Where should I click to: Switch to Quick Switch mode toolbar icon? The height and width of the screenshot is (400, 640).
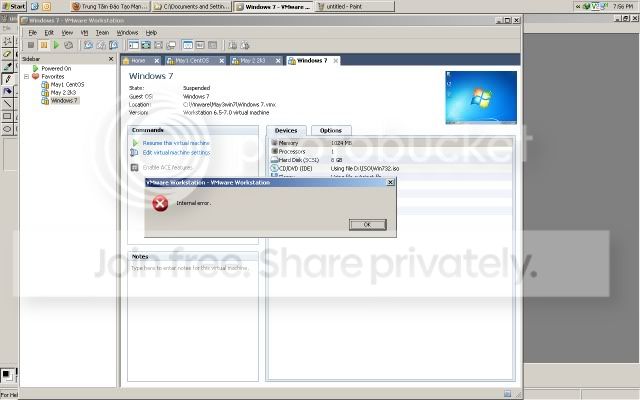point(146,45)
